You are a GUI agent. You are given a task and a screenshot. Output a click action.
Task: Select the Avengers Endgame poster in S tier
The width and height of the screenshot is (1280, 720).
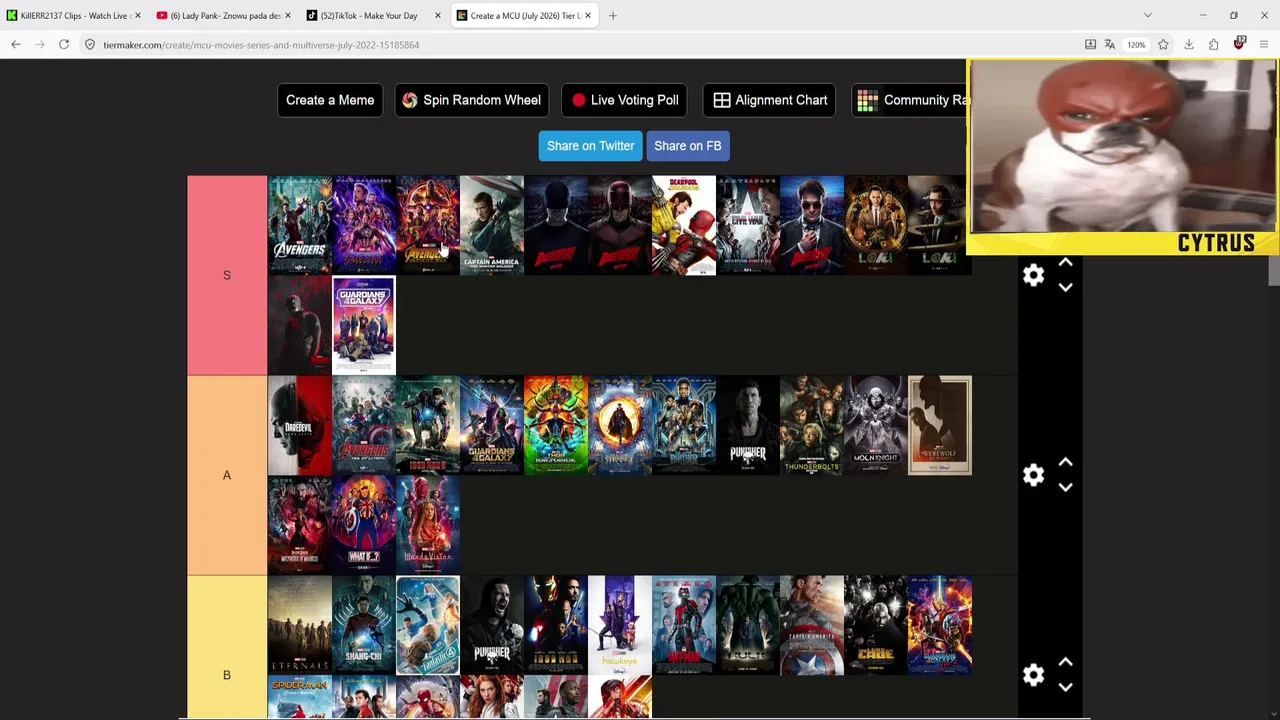[364, 225]
